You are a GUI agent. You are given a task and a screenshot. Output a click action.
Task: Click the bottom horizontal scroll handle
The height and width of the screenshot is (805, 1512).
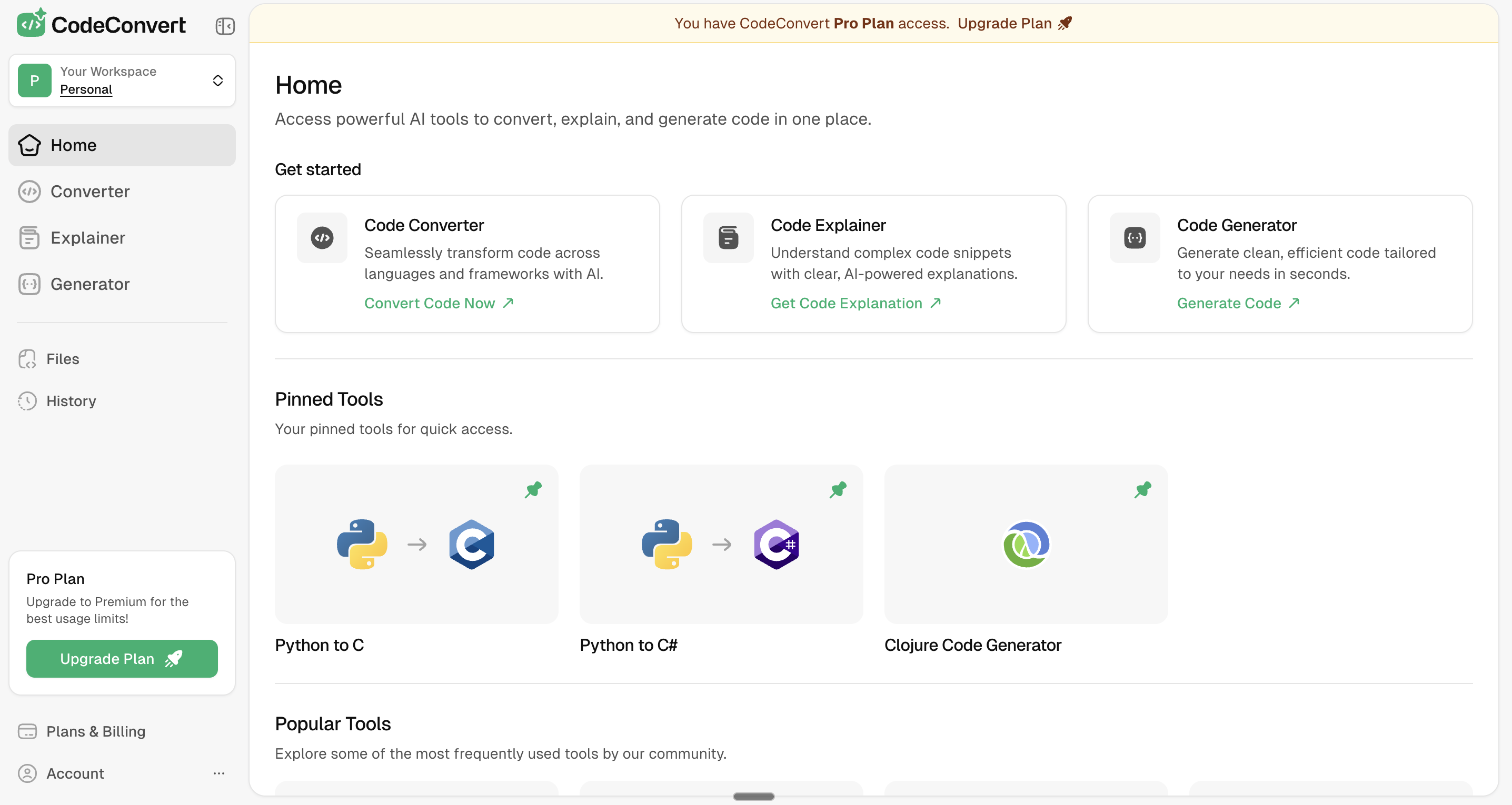pos(754,796)
